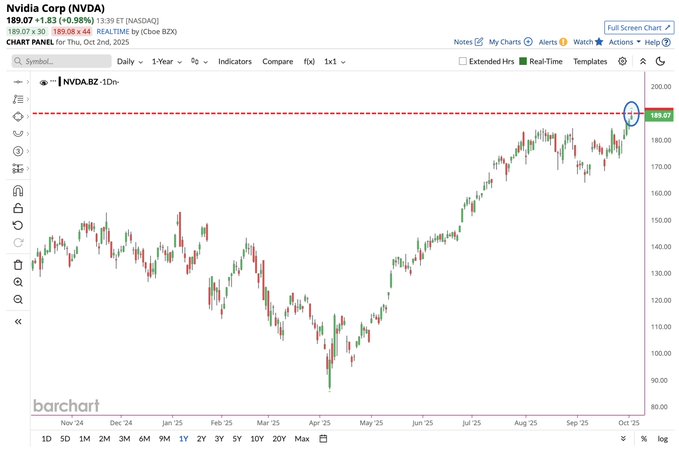
Task: Open the NVDA.BZ series options dots
Action: pos(53,81)
